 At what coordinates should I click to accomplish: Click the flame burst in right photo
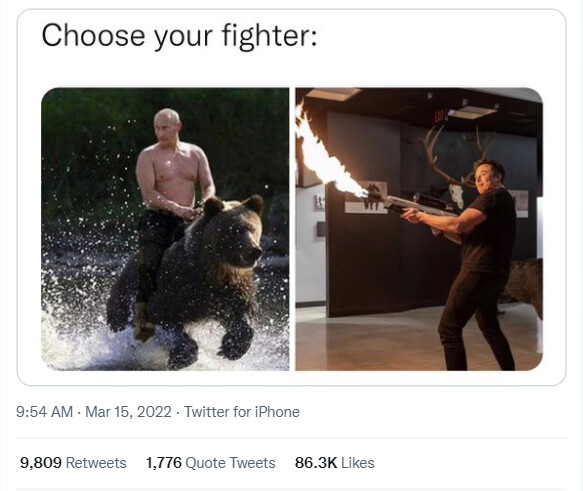[x=325, y=154]
